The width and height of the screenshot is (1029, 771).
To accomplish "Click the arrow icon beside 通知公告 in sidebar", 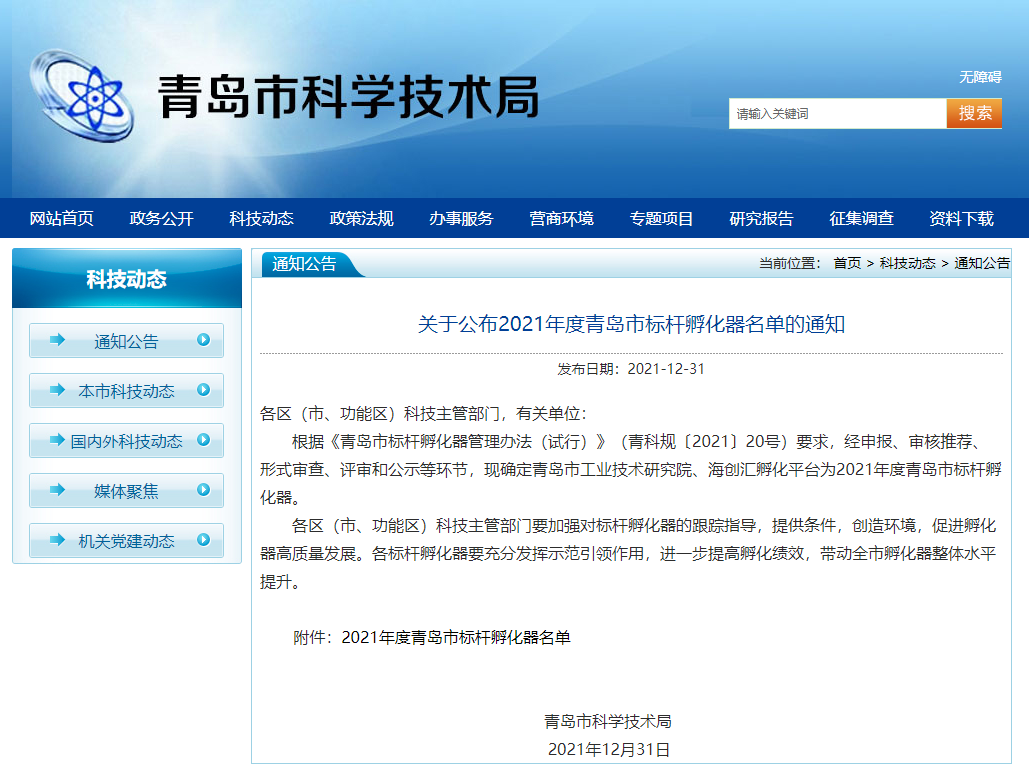I will (x=57, y=339).
